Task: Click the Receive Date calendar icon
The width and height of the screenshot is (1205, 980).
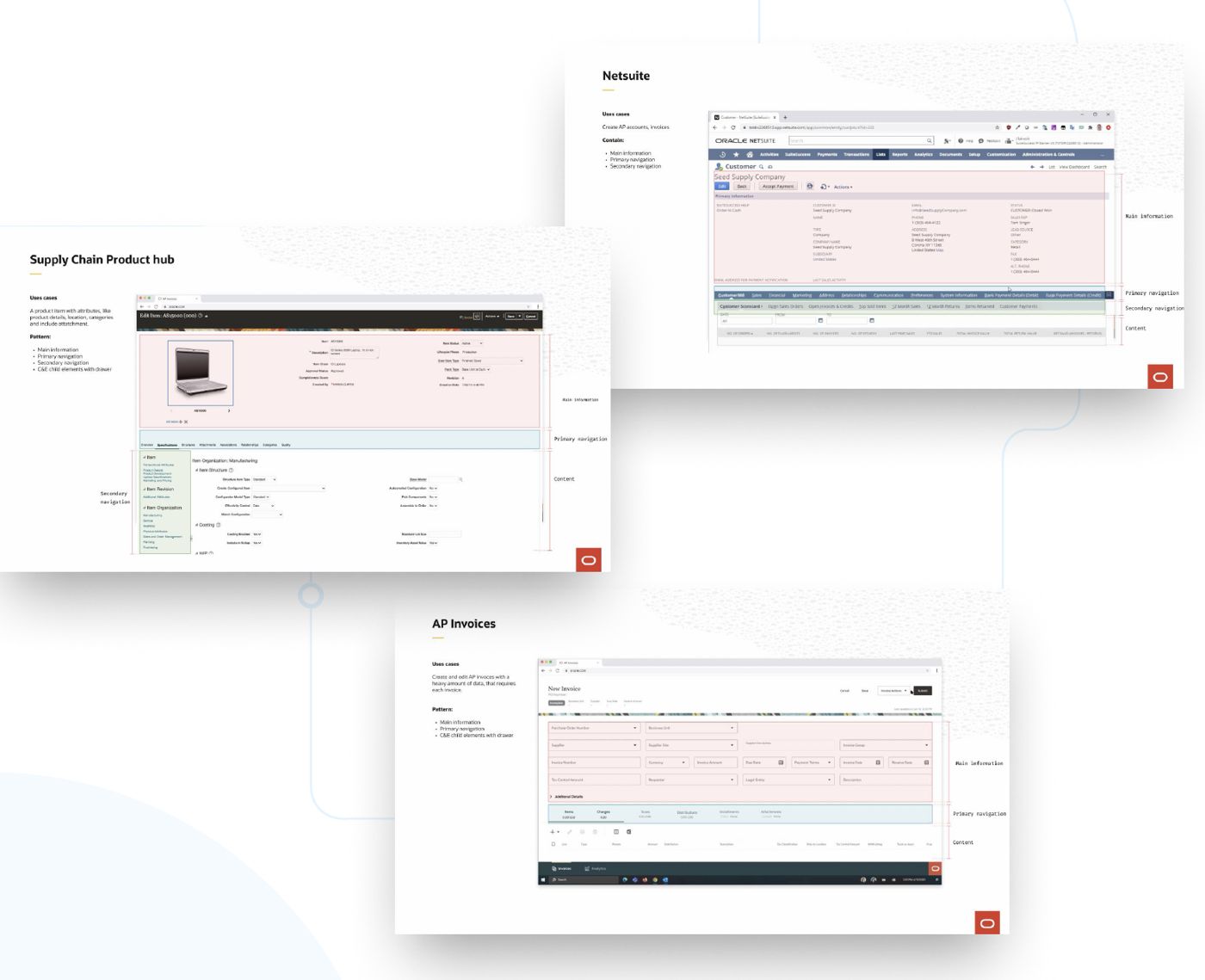Action: point(926,762)
